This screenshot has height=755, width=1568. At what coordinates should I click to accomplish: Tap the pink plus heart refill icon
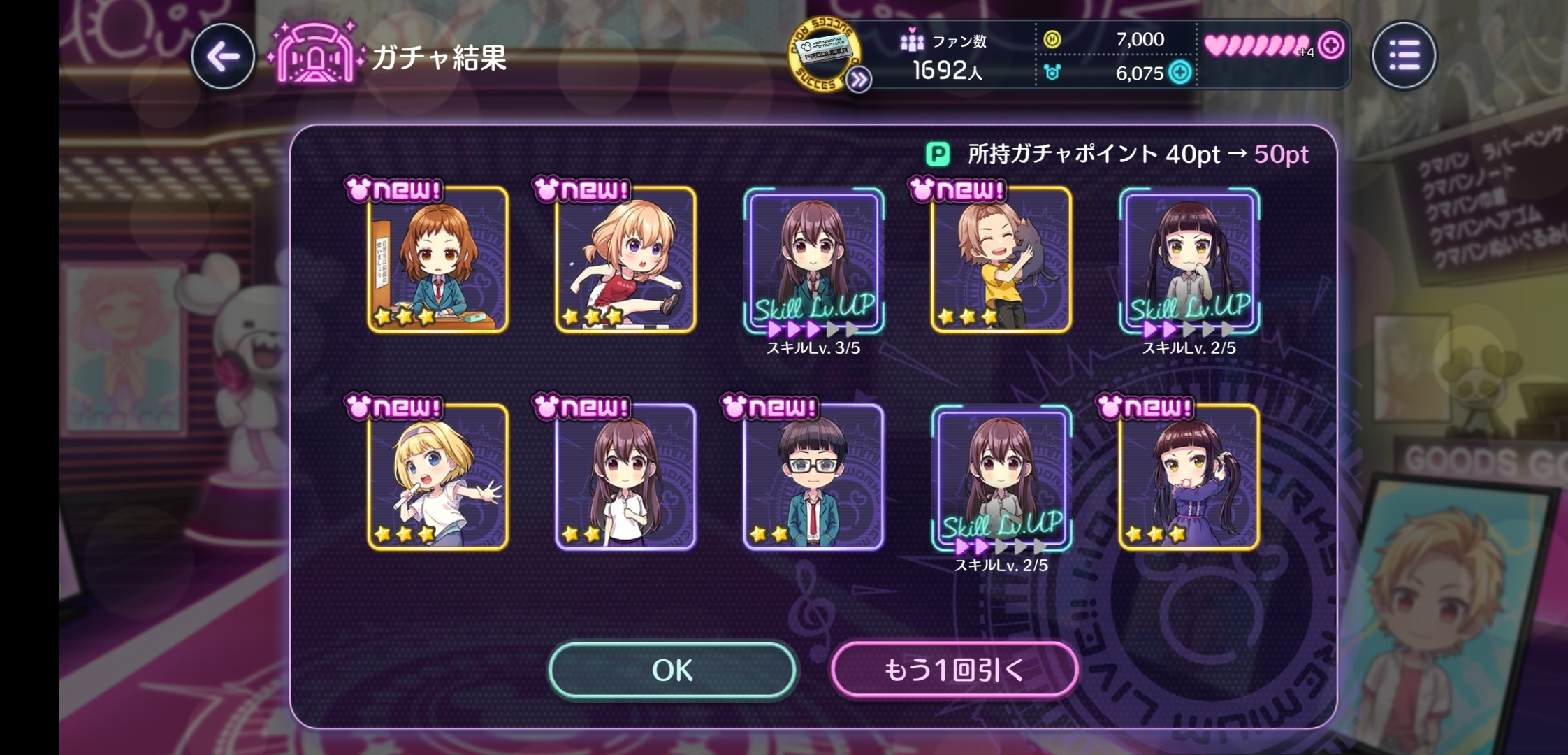(1330, 46)
